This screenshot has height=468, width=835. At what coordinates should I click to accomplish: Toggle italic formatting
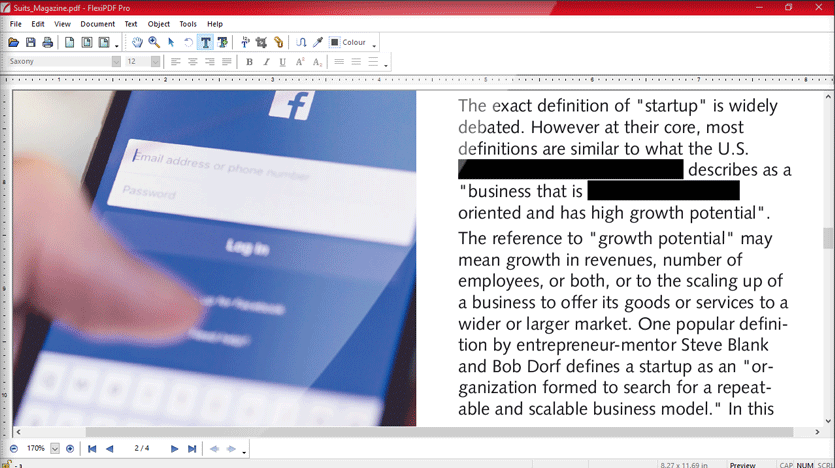tap(266, 62)
